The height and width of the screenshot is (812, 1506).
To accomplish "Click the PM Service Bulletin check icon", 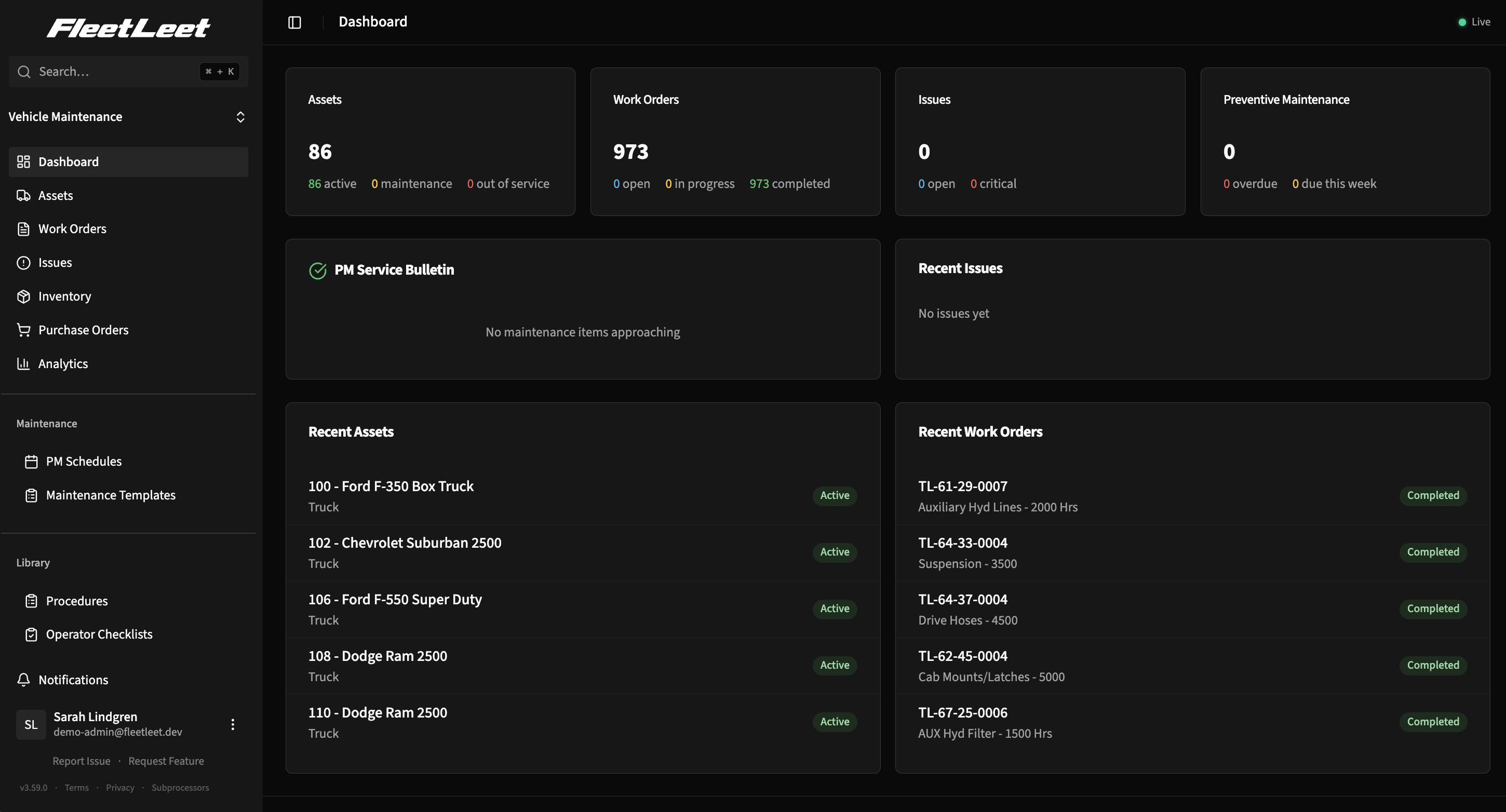I will (317, 270).
